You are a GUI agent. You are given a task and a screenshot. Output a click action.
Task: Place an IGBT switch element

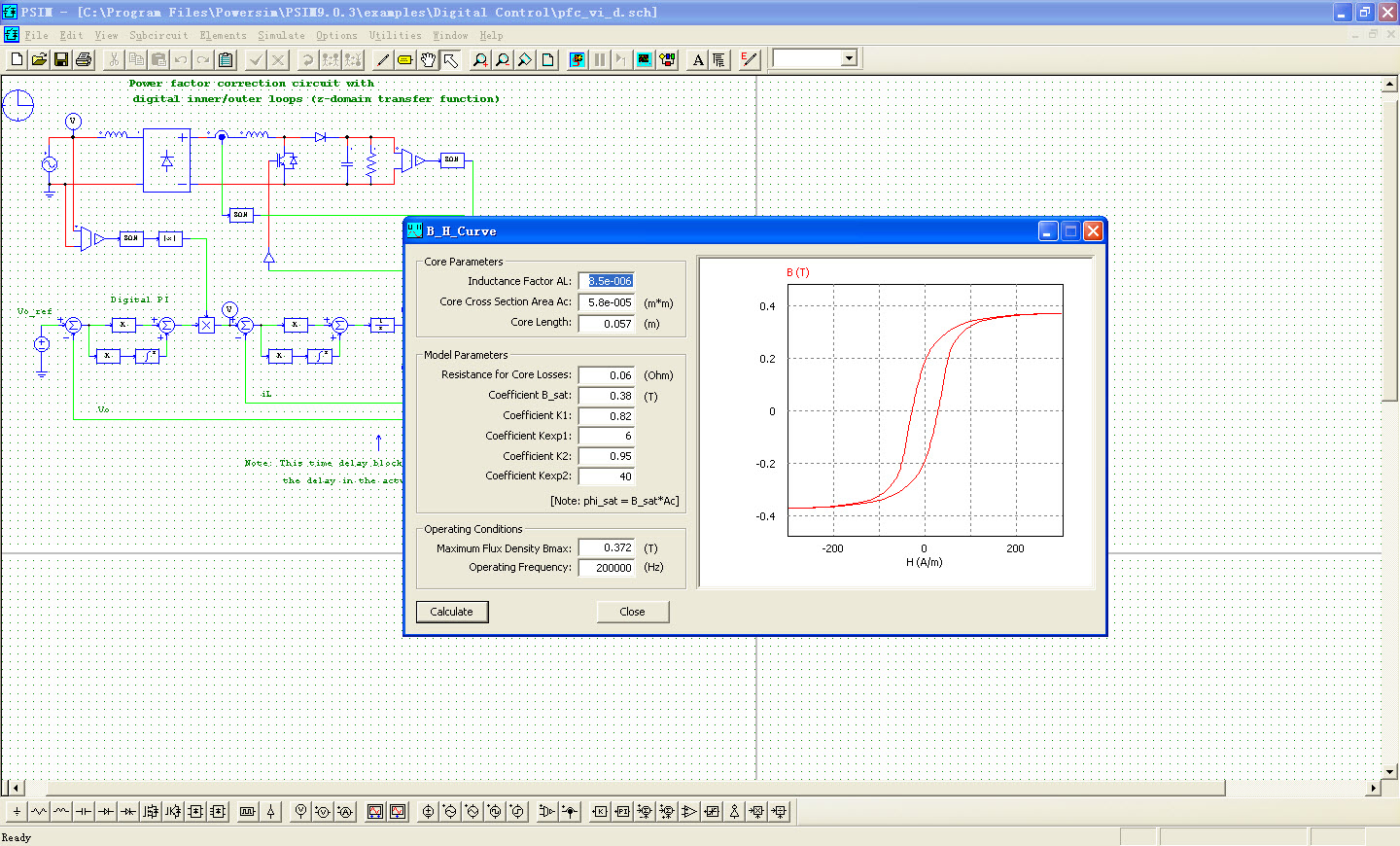pyautogui.click(x=173, y=811)
